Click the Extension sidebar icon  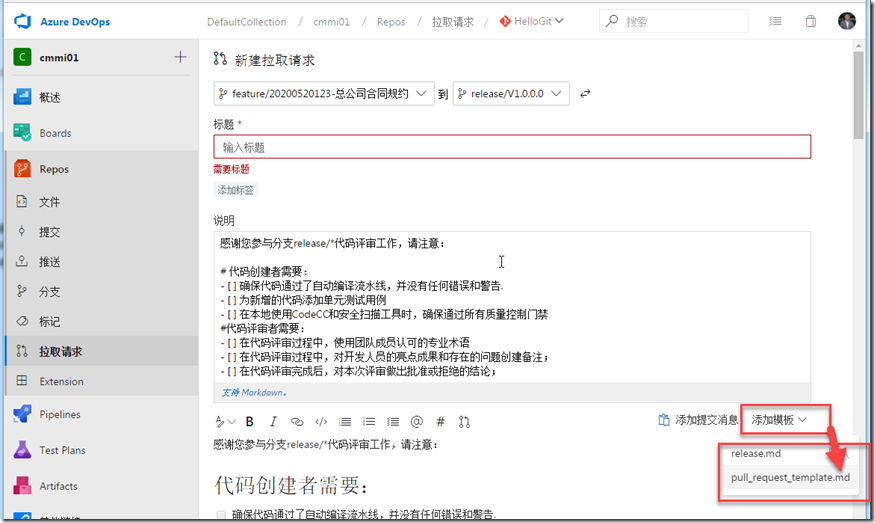(x=22, y=381)
